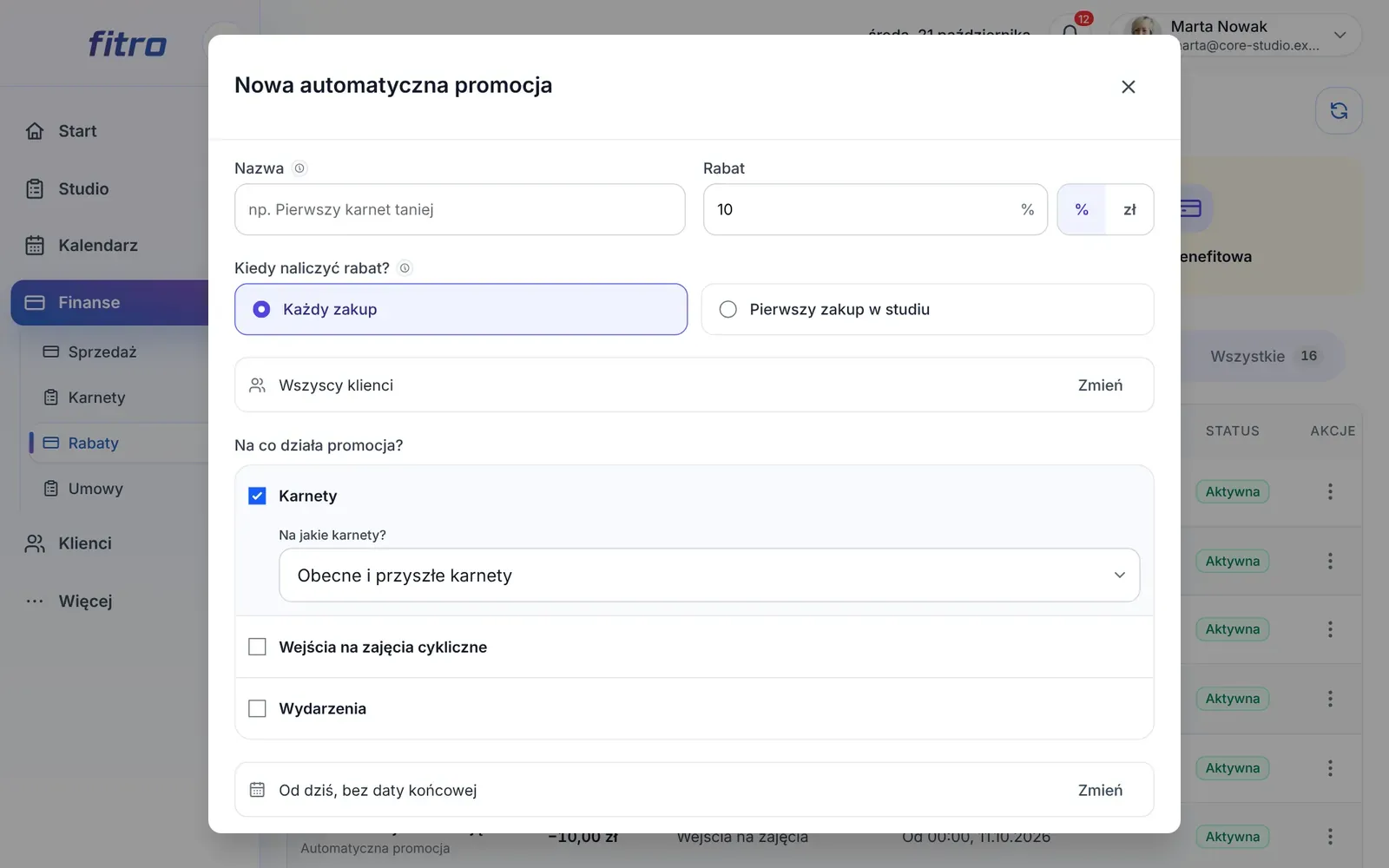This screenshot has width=1389, height=868.
Task: Tick the Wydarzenia checkbox
Action: pos(257,708)
